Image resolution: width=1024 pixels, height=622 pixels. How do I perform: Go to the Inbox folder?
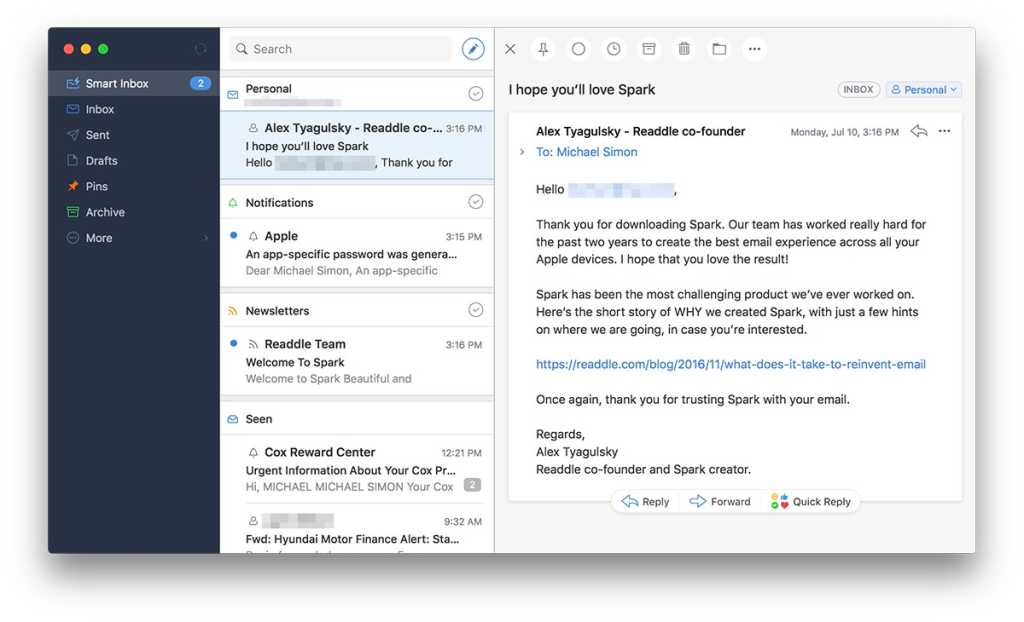coord(134,109)
